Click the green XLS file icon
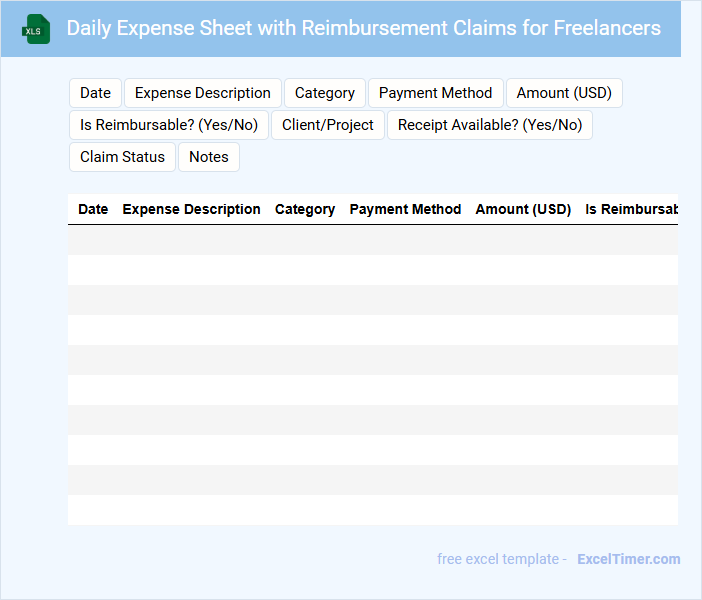The height and width of the screenshot is (600, 702). pyautogui.click(x=36, y=29)
